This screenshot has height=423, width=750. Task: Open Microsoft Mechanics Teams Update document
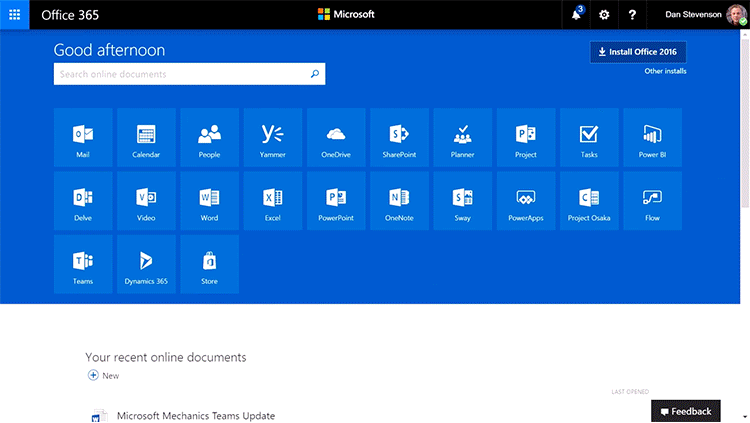pos(196,416)
